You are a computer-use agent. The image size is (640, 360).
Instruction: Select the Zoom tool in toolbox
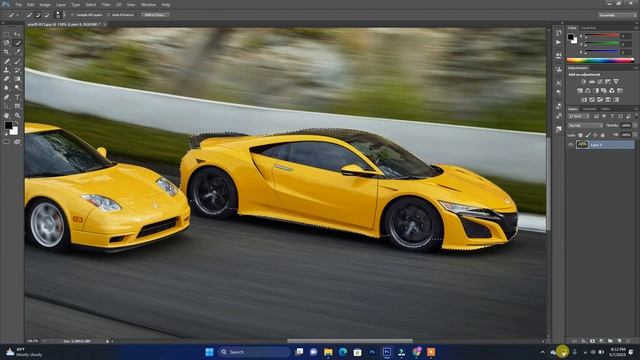(x=17, y=116)
